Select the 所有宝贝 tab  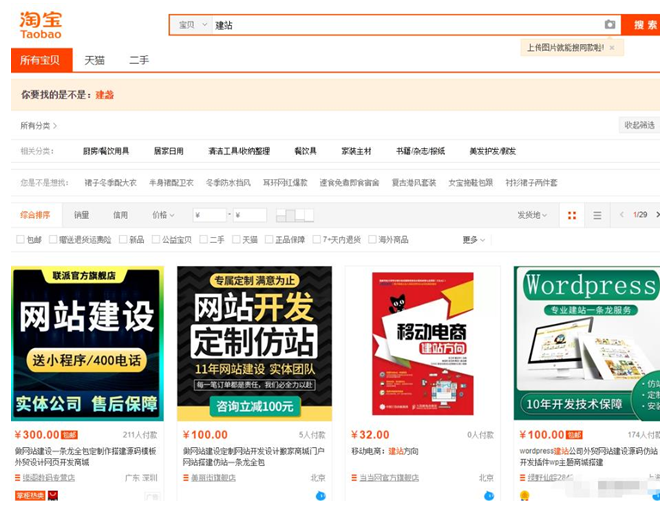click(42, 60)
